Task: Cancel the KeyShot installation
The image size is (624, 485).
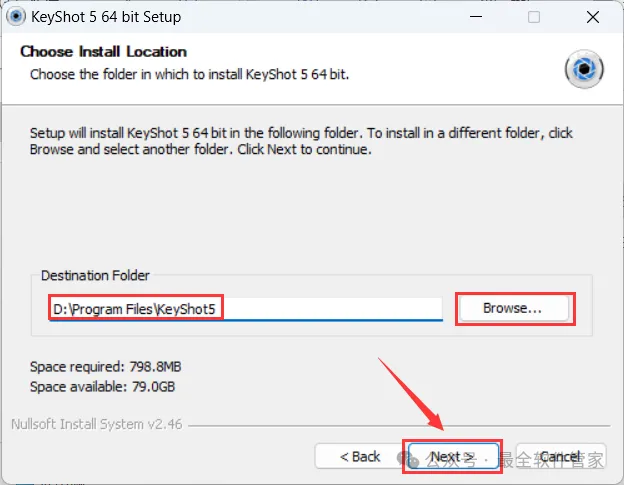Action: pos(561,456)
